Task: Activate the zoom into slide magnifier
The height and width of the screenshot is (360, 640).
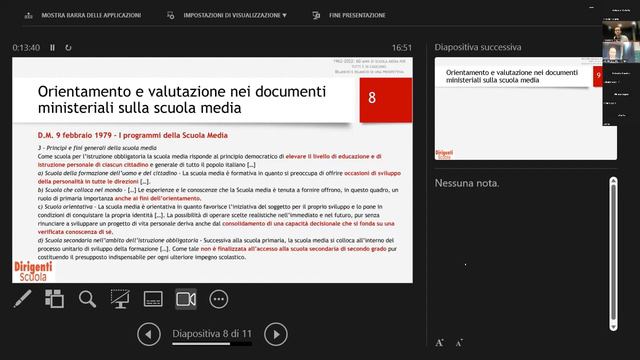Action: [87, 299]
